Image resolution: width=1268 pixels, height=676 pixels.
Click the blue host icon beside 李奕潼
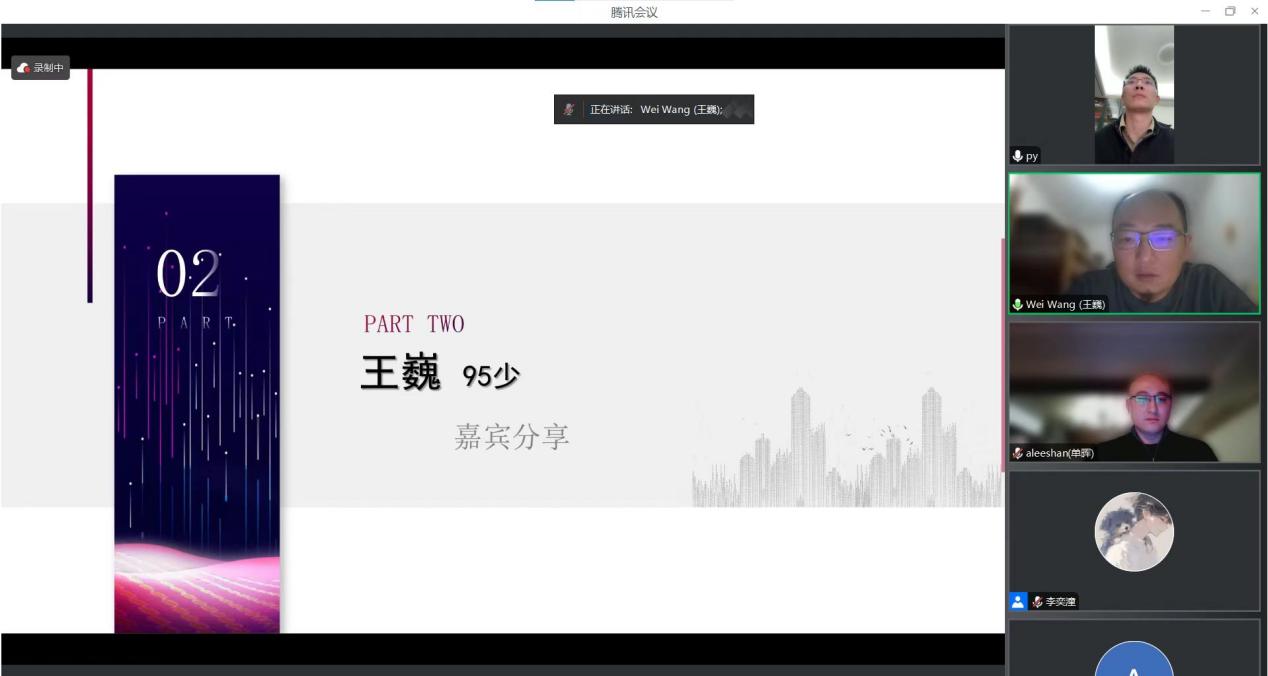1018,602
